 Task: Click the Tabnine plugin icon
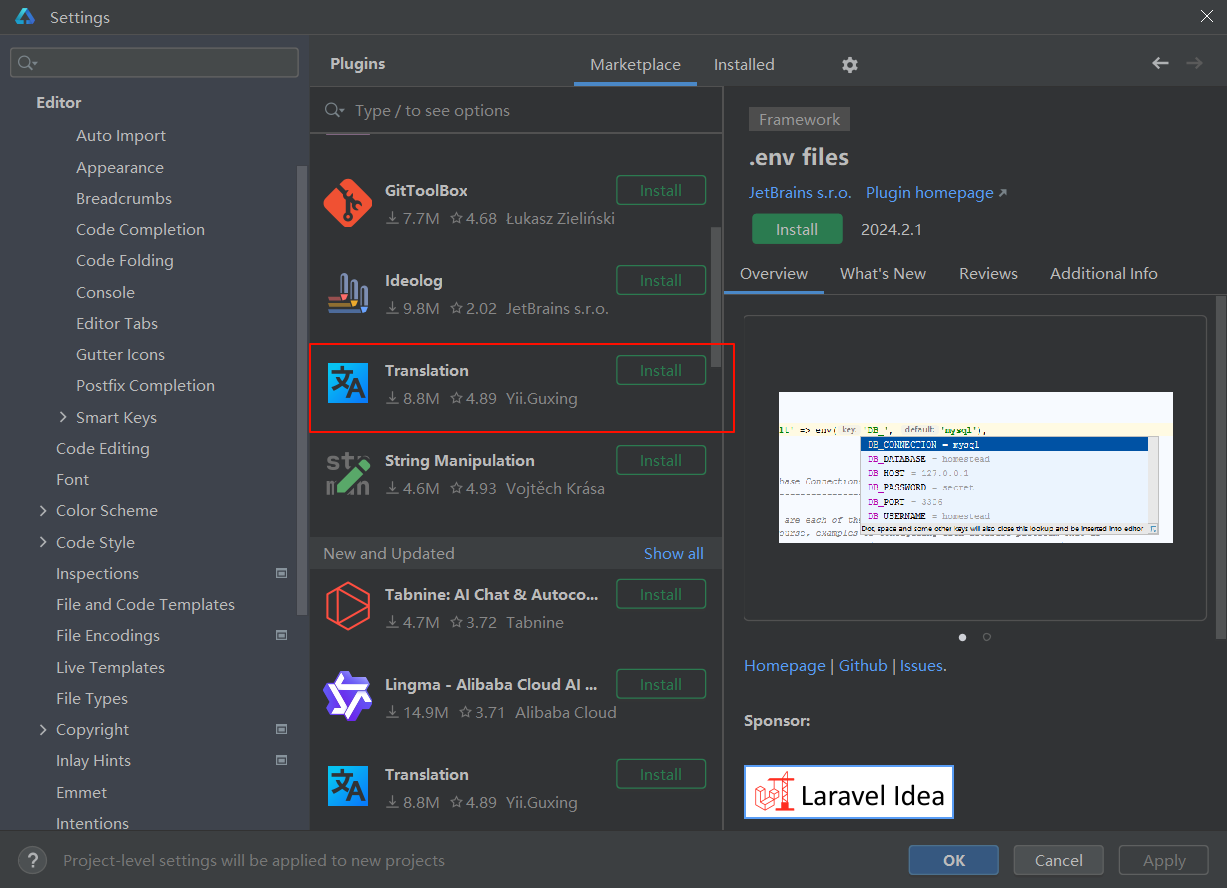[x=347, y=607]
